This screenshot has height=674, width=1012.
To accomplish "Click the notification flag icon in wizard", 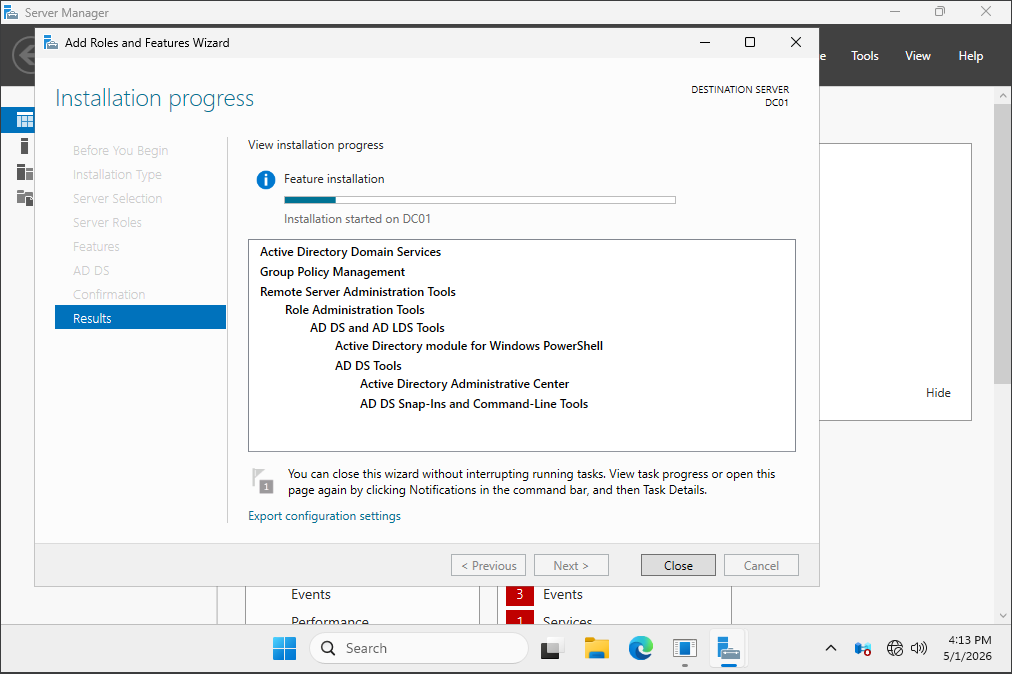I will pos(263,482).
